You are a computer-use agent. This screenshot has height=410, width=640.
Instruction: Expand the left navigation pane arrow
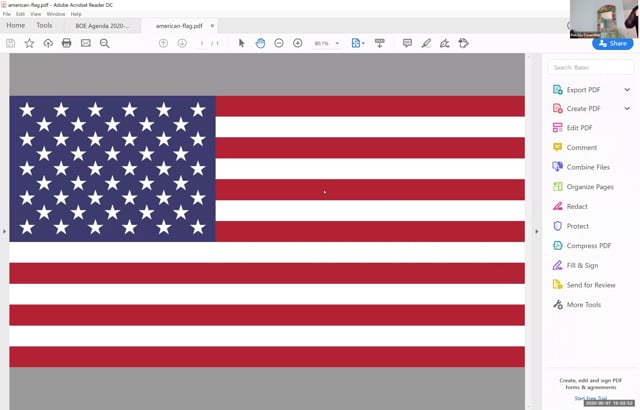[4, 231]
